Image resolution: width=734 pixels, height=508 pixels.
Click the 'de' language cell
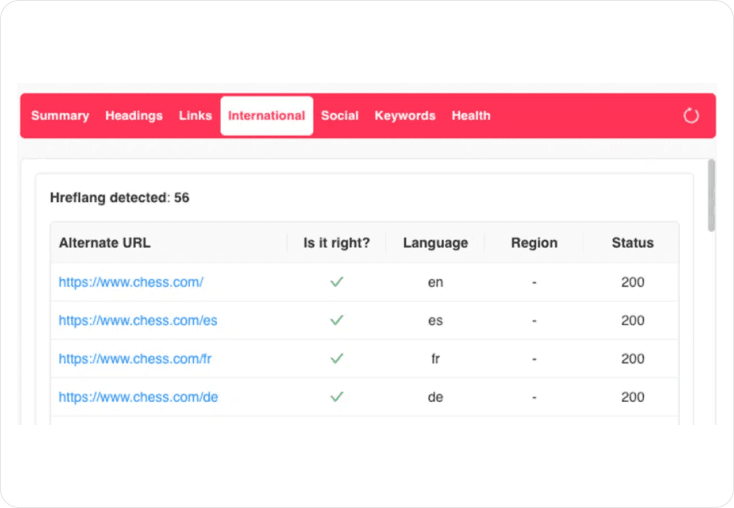click(435, 397)
